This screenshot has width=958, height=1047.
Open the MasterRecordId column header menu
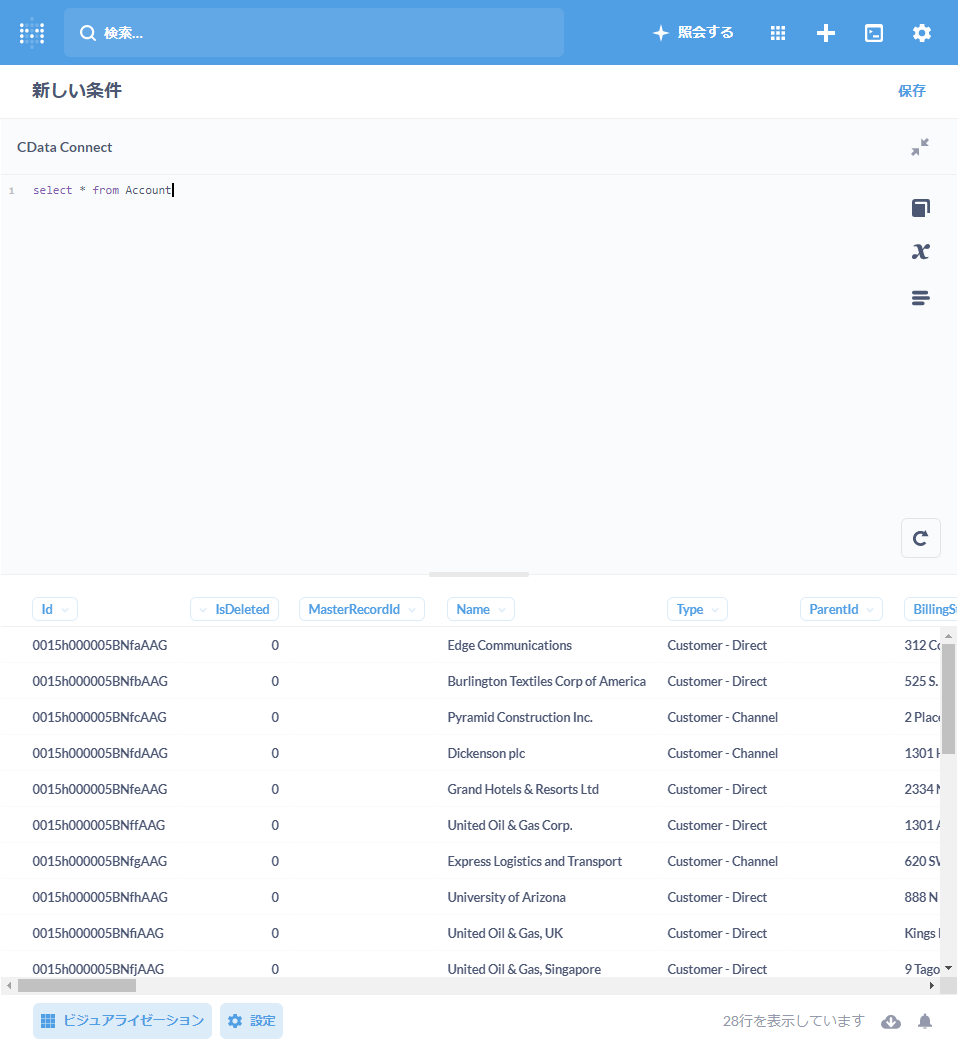coord(362,609)
